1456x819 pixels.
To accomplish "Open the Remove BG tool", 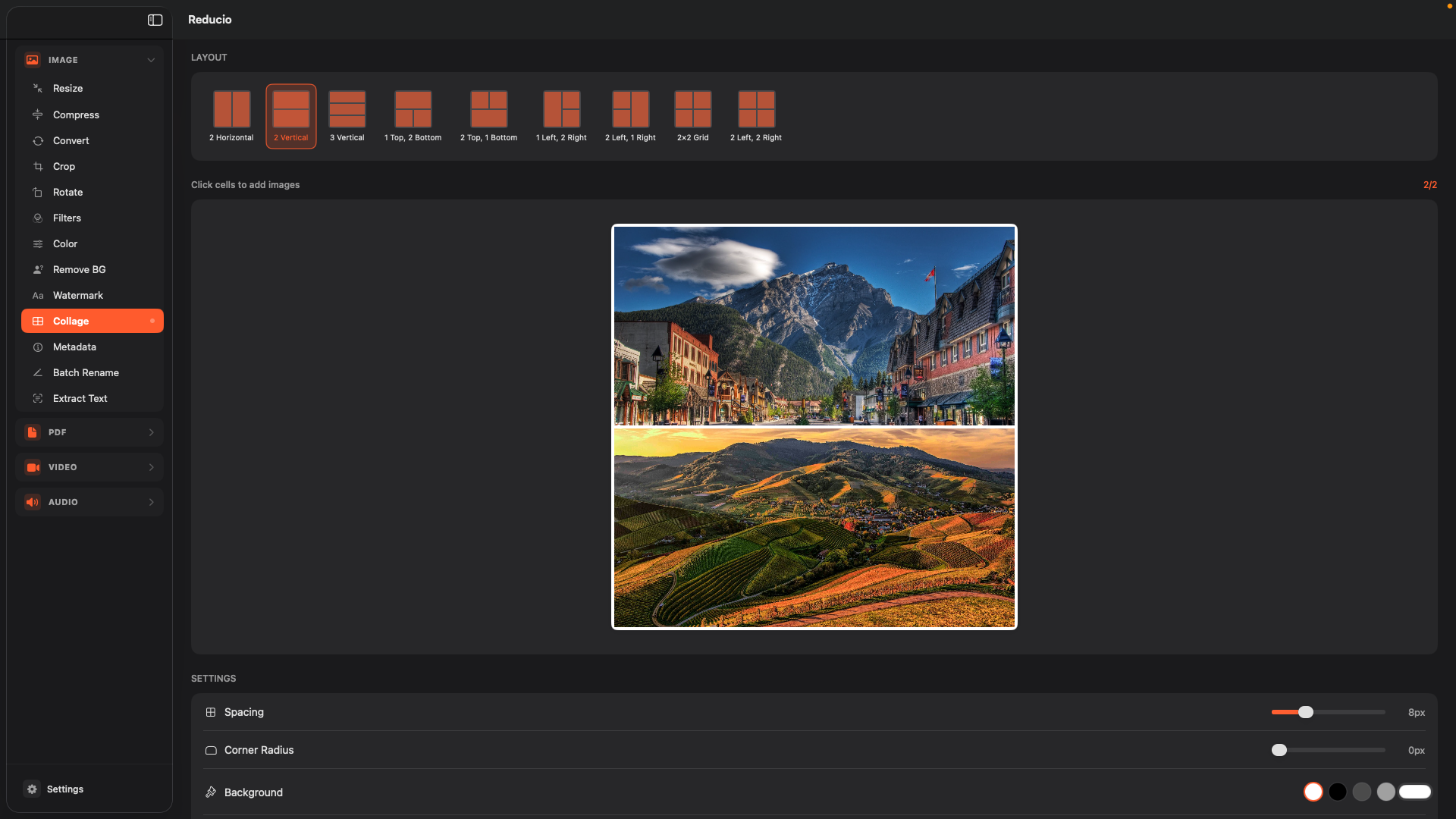I will (x=79, y=269).
